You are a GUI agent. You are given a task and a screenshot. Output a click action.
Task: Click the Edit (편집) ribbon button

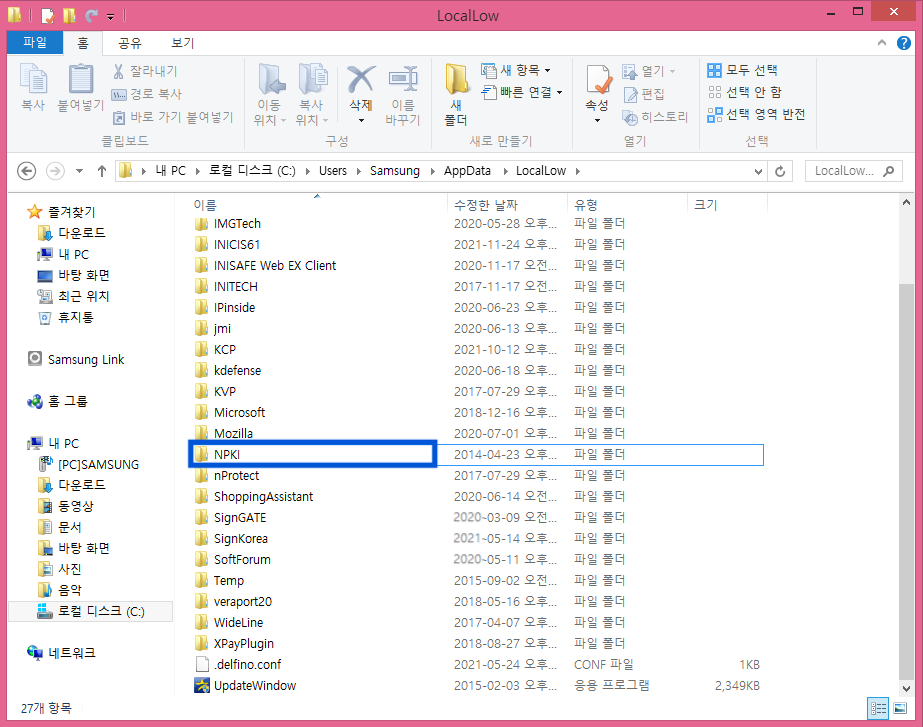click(x=643, y=94)
